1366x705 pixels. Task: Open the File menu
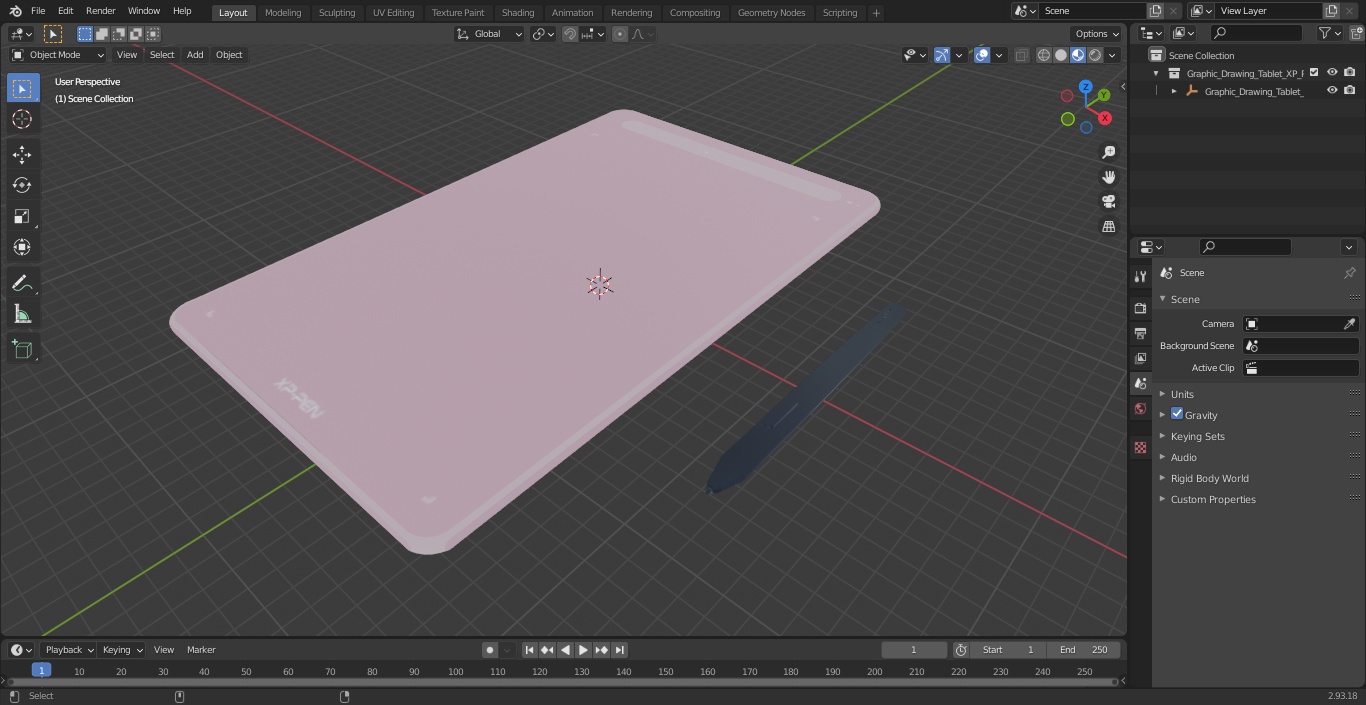[38, 11]
